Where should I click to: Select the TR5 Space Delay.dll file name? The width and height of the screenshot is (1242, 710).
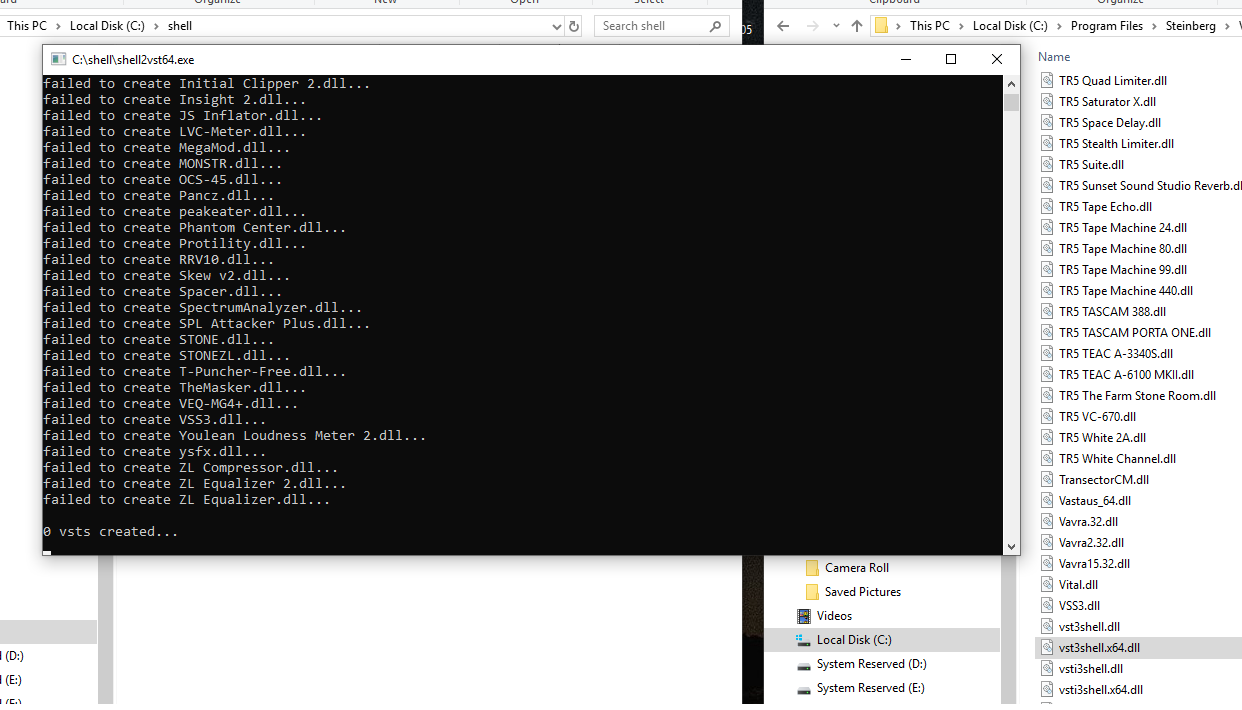(1110, 123)
